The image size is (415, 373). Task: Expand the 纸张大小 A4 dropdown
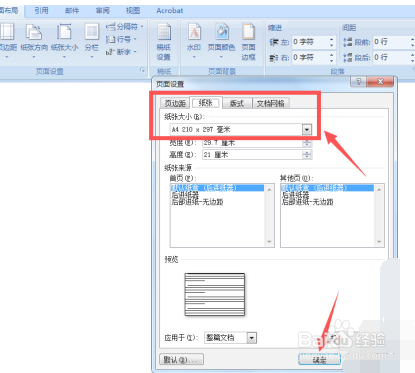pos(307,129)
